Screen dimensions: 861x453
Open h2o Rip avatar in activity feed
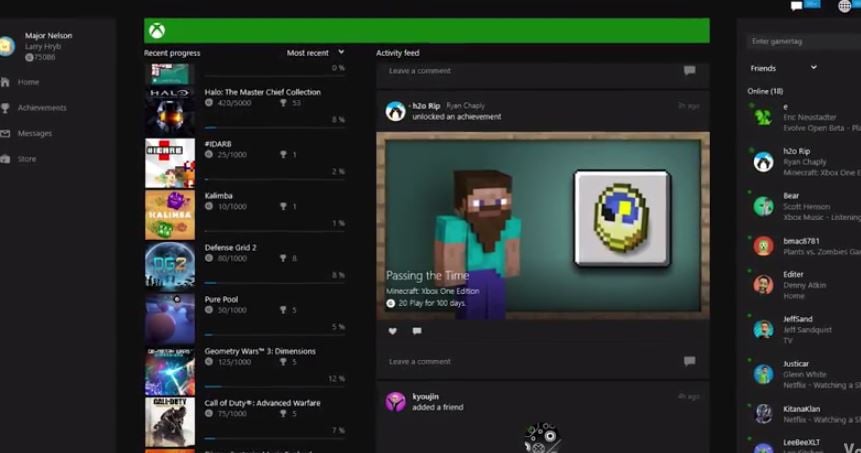(x=395, y=111)
